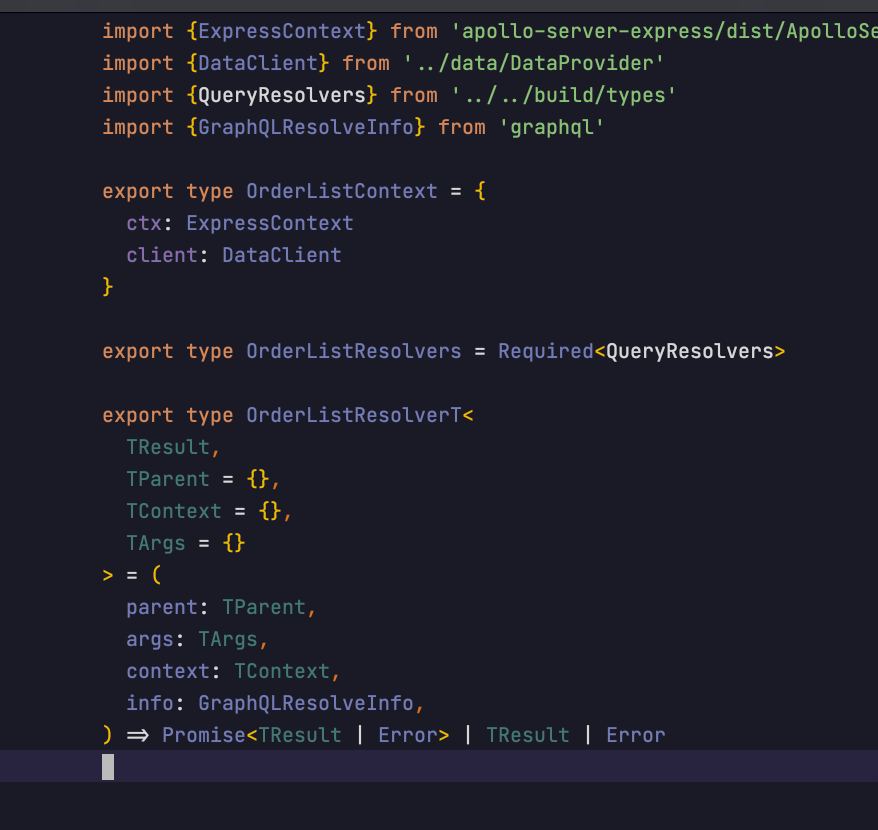Click ExpressContext in the first import line
Viewport: 878px width, 830px height.
tap(282, 31)
